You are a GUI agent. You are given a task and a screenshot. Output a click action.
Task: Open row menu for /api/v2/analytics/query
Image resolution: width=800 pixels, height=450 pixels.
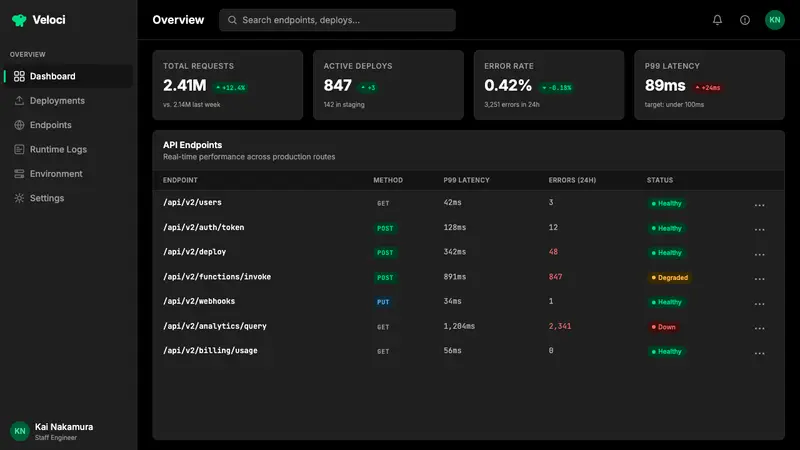759,328
